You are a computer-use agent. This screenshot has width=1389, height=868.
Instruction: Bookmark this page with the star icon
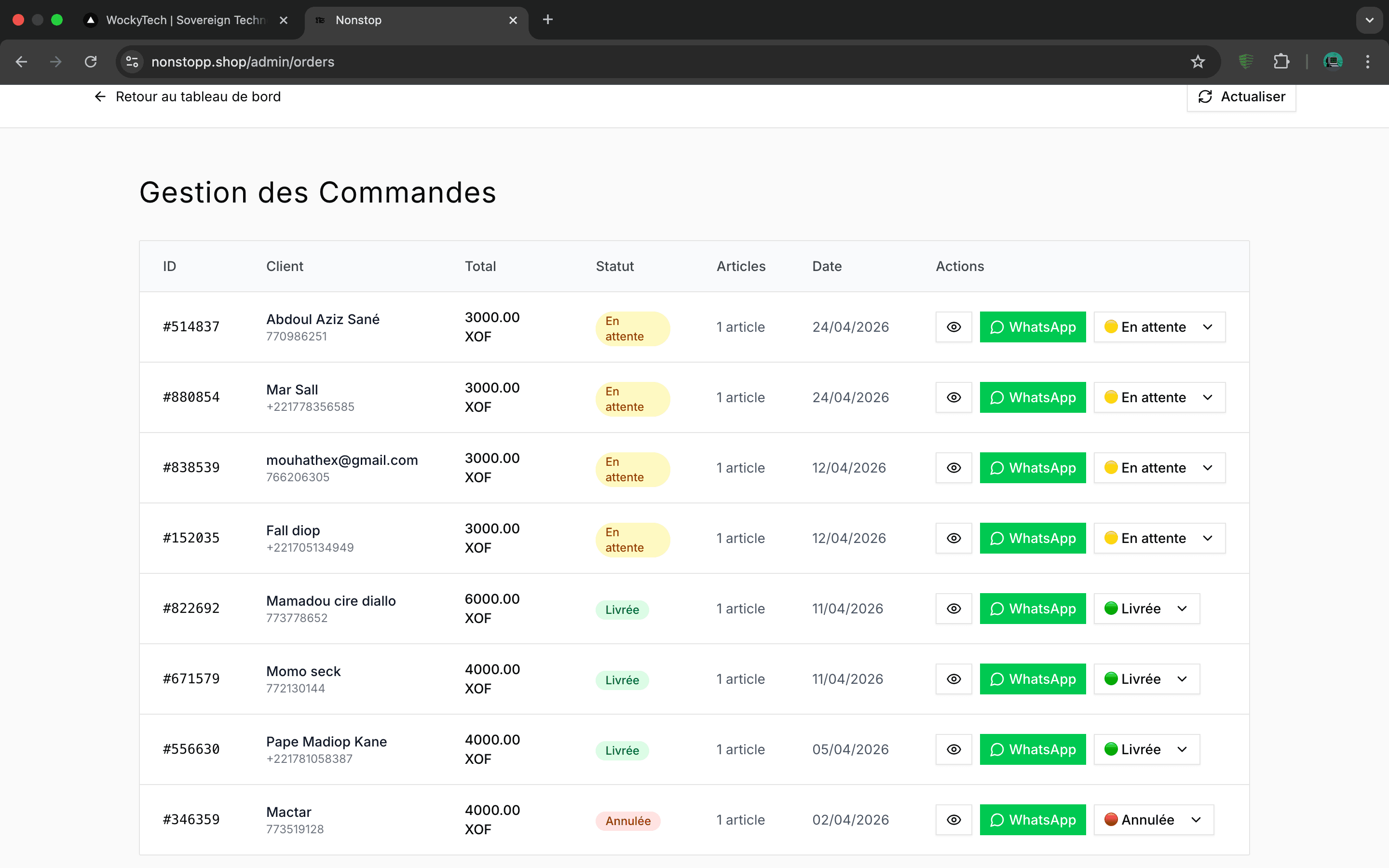pyautogui.click(x=1198, y=61)
